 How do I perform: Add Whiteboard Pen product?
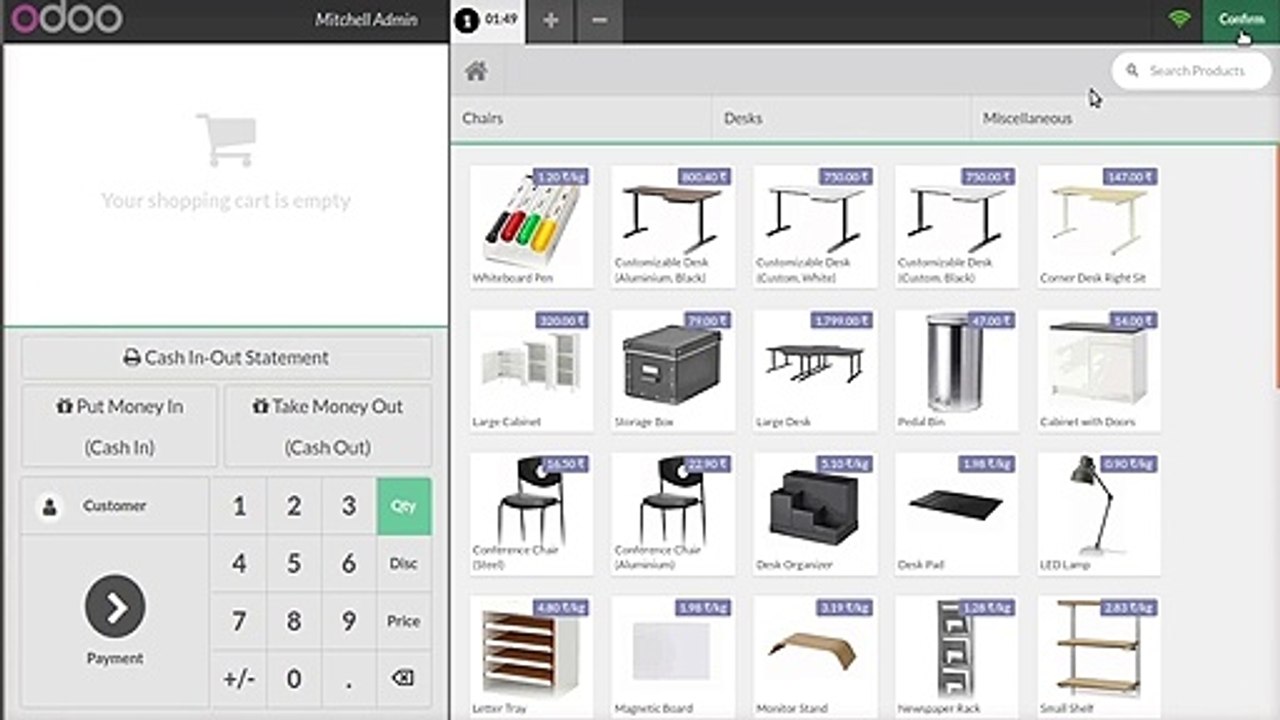coord(531,227)
